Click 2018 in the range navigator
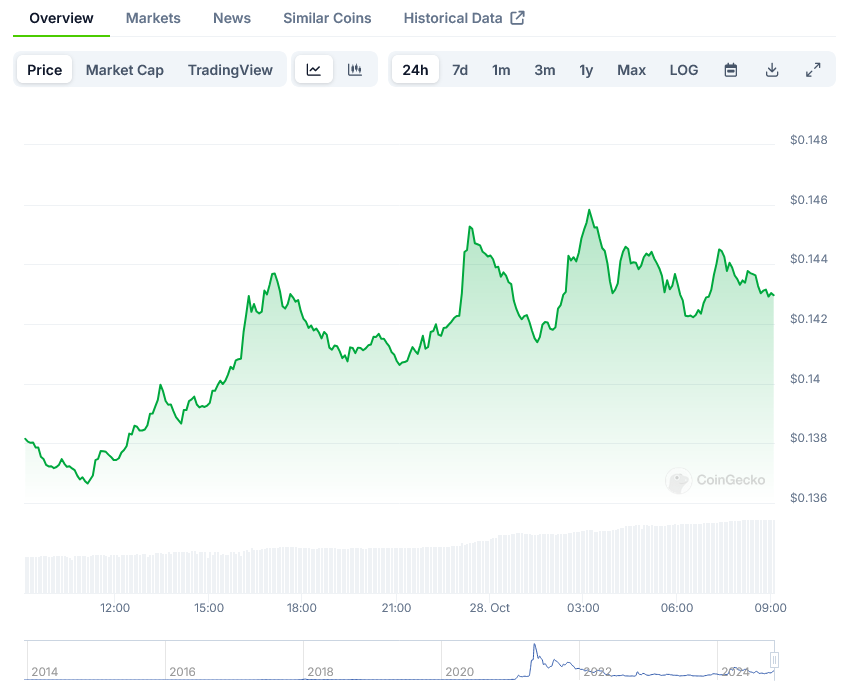Viewport: 844px width, 696px height. (320, 672)
